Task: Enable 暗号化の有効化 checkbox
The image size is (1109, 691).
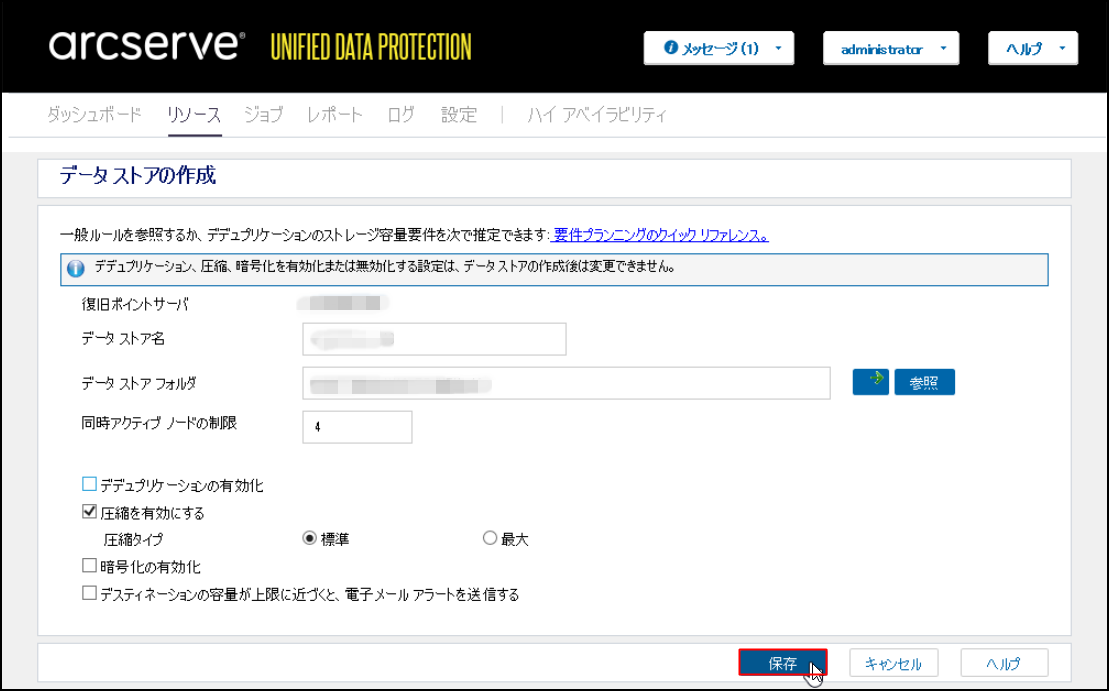Action: tap(90, 566)
